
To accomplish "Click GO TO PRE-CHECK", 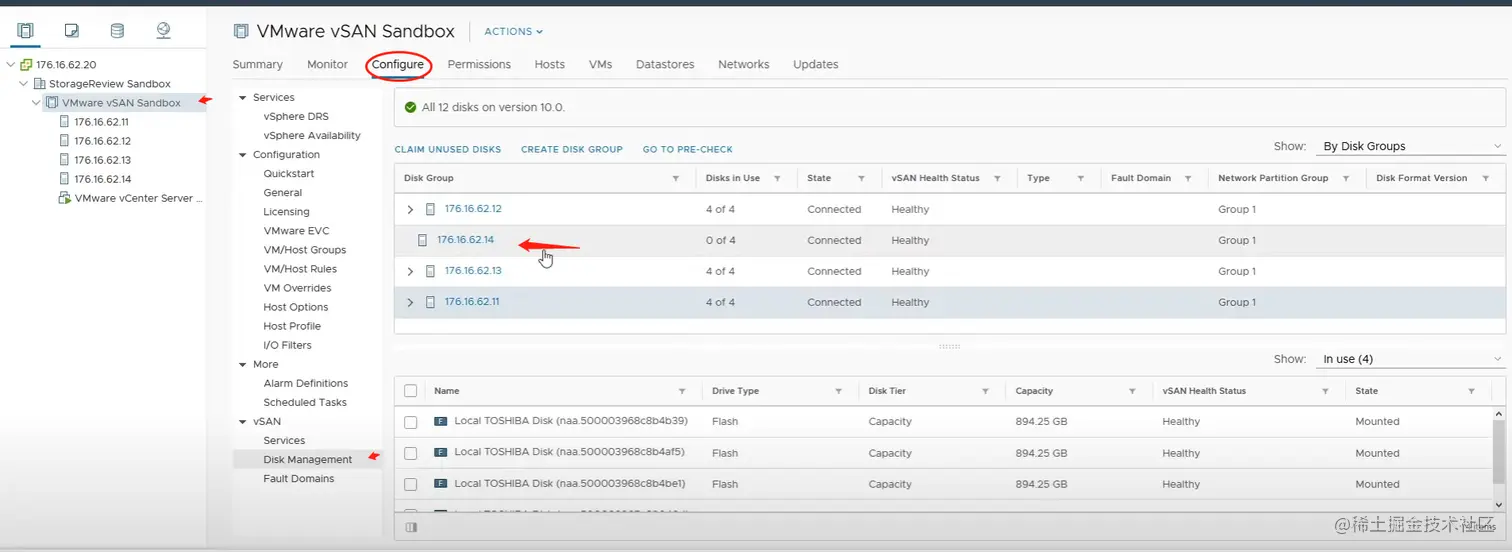I will [x=688, y=149].
